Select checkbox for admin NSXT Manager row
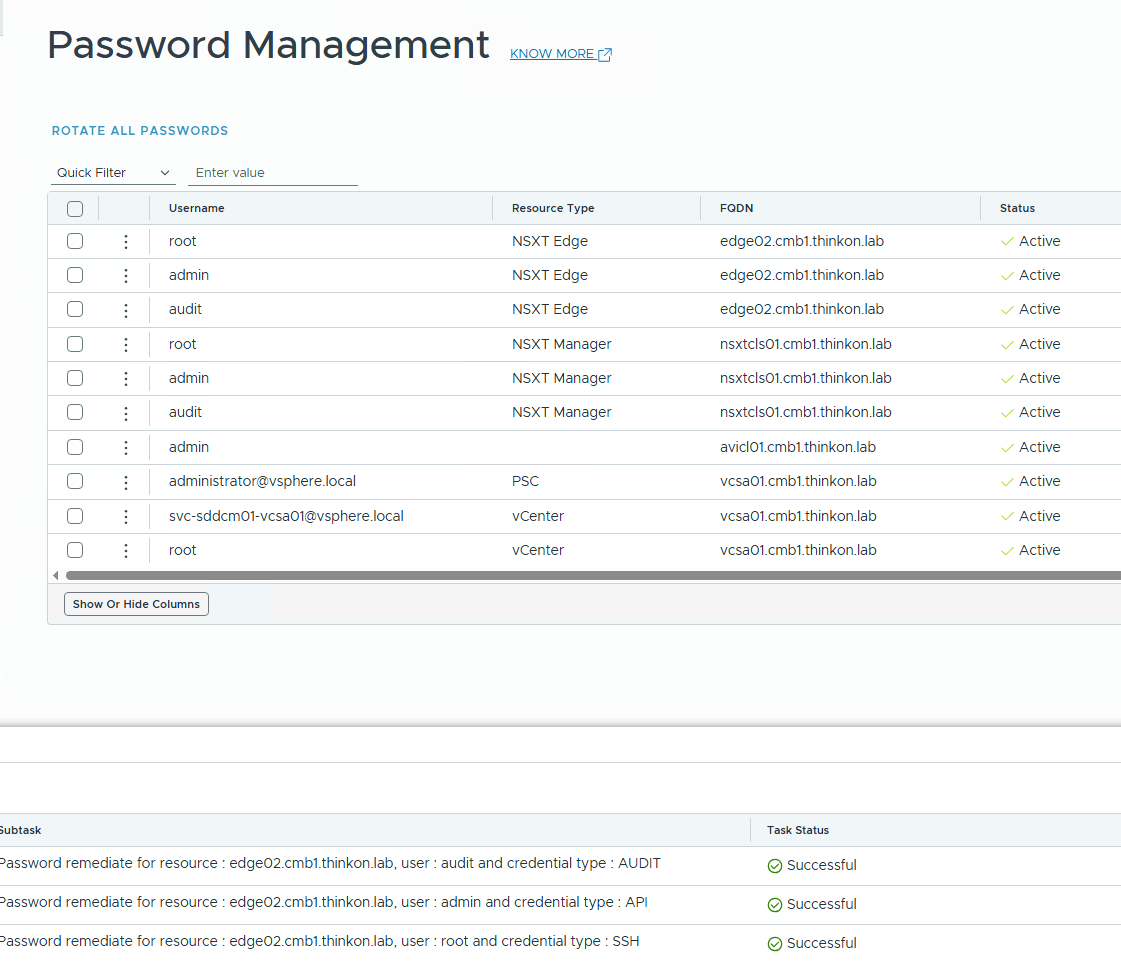1121x962 pixels. click(x=75, y=378)
